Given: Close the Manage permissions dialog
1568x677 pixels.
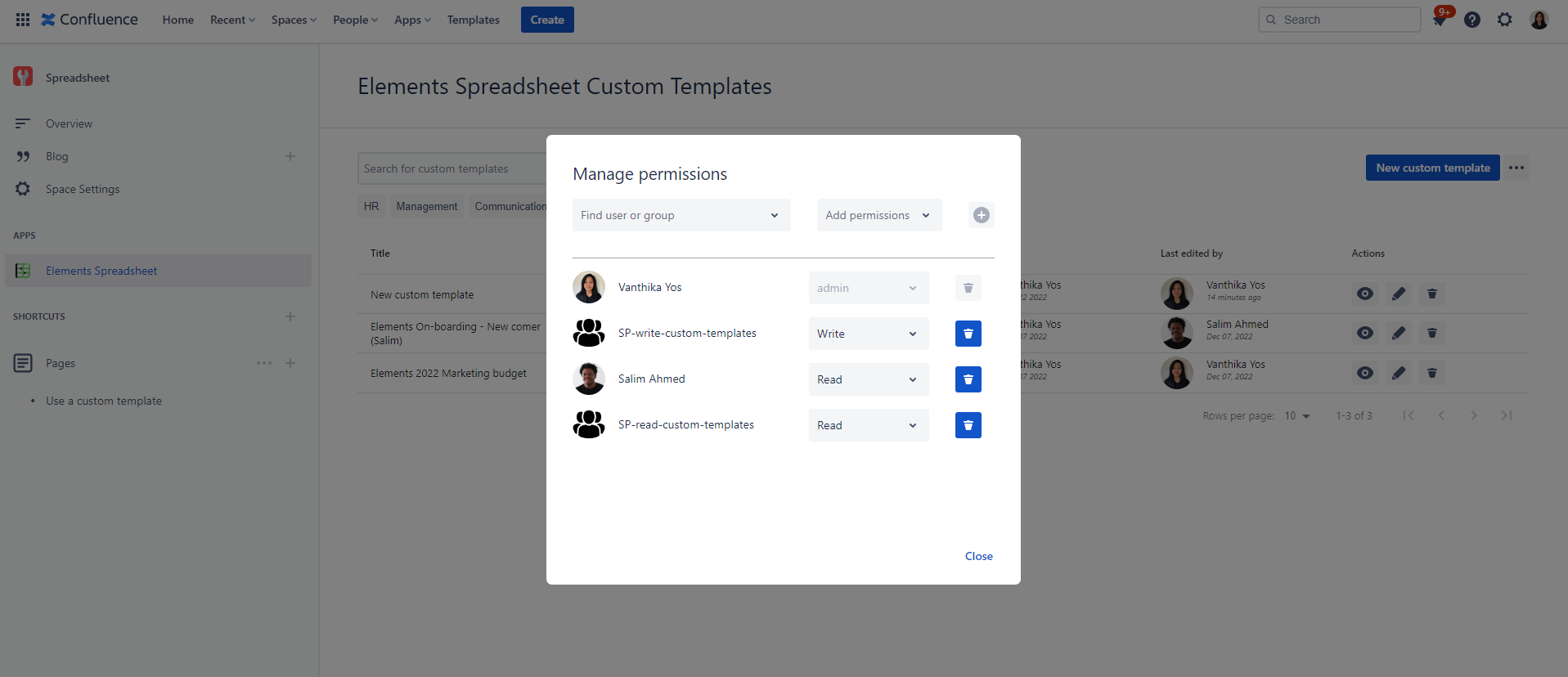Looking at the screenshot, I should (978, 556).
